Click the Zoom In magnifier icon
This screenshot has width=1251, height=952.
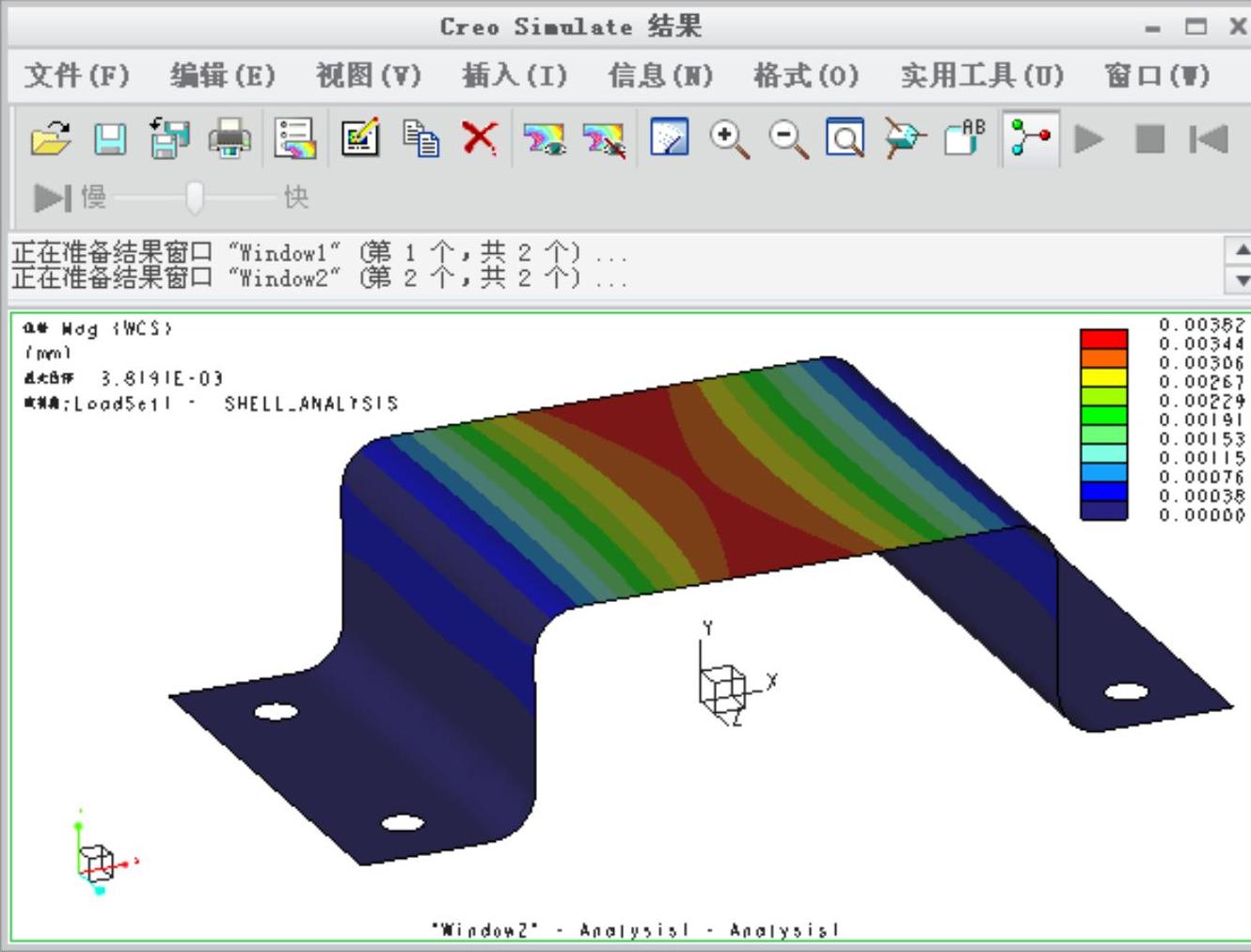pyautogui.click(x=729, y=139)
